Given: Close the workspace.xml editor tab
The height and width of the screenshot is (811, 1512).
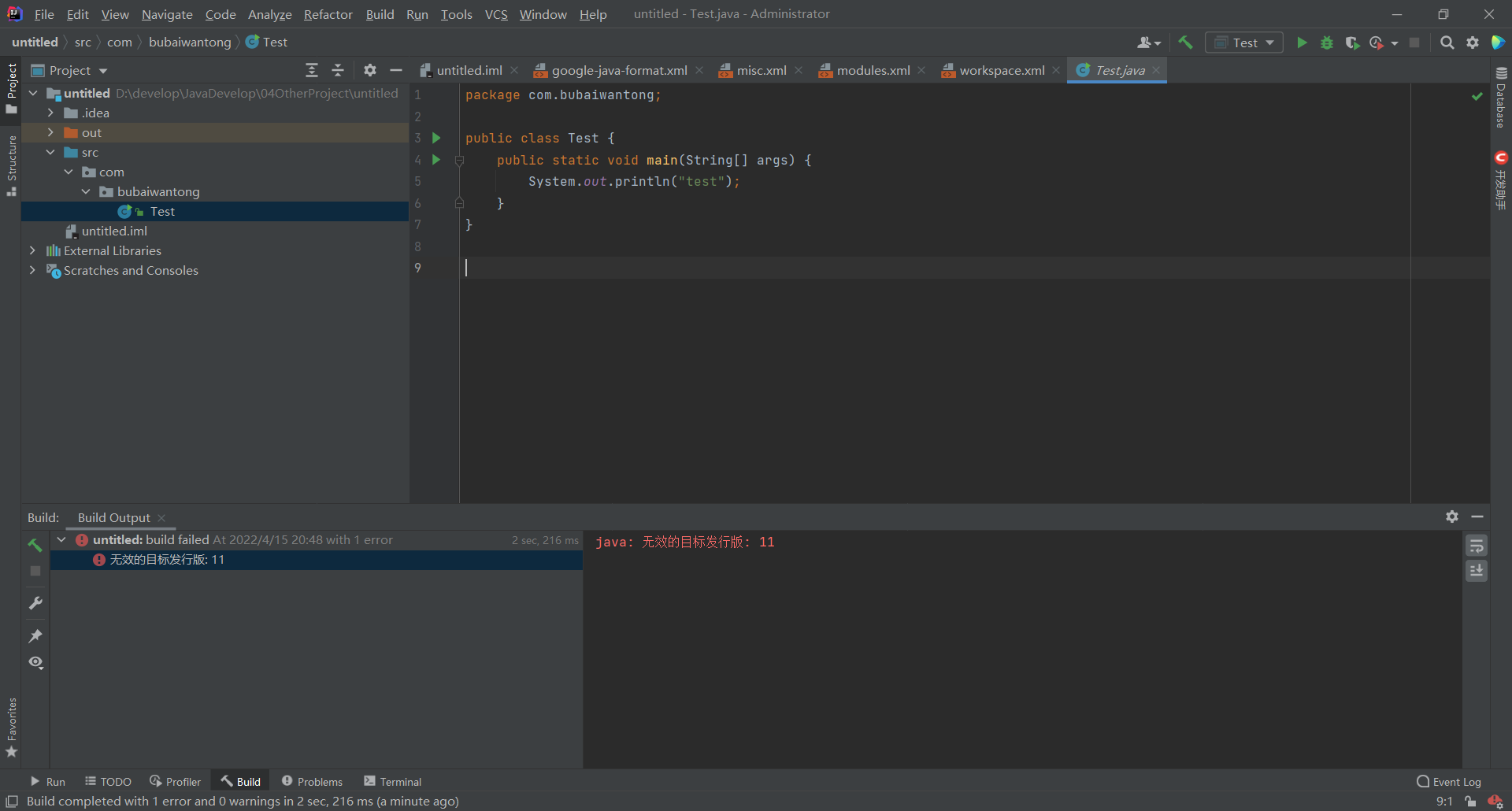Looking at the screenshot, I should (x=1056, y=71).
